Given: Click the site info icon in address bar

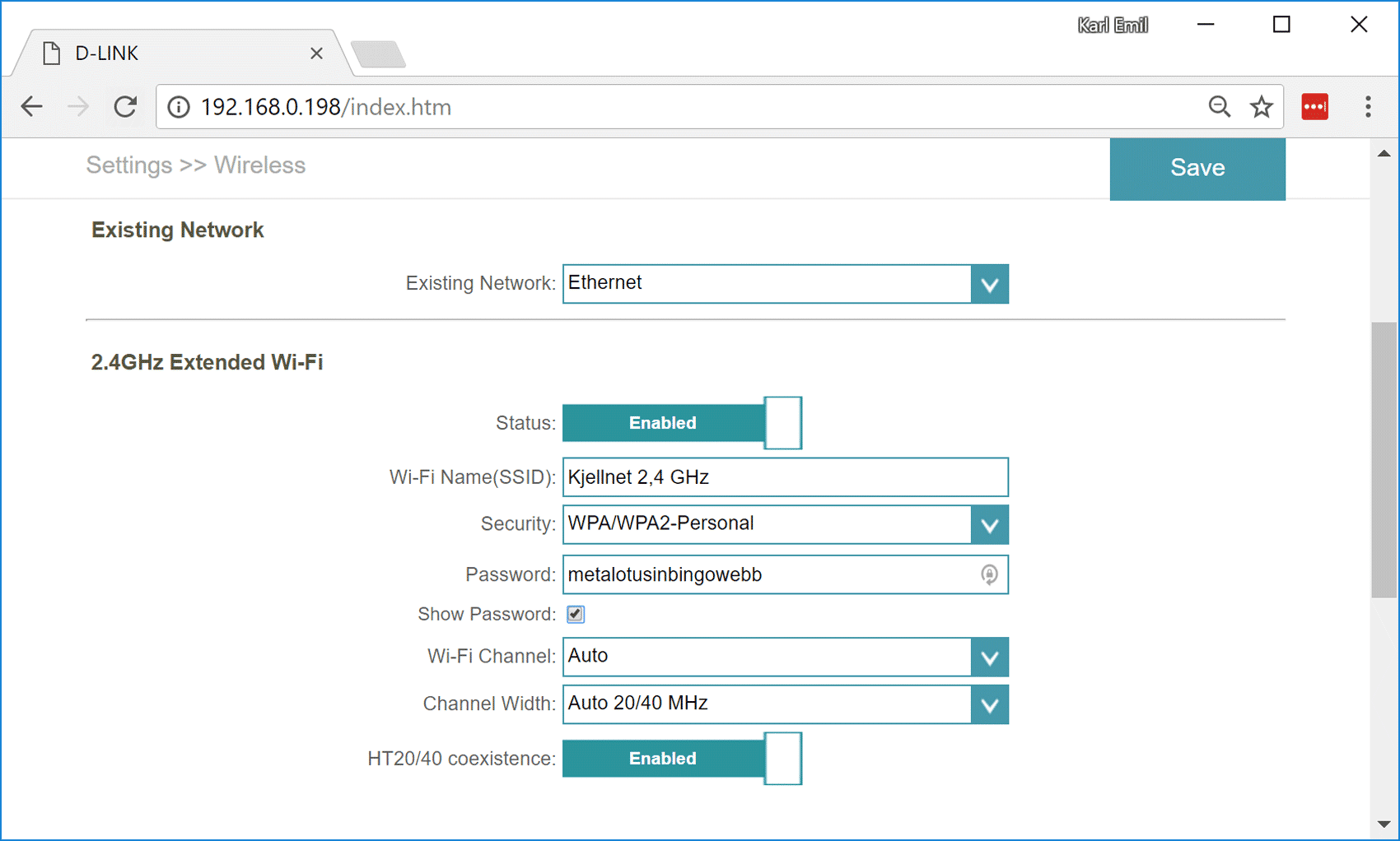Looking at the screenshot, I should [178, 107].
